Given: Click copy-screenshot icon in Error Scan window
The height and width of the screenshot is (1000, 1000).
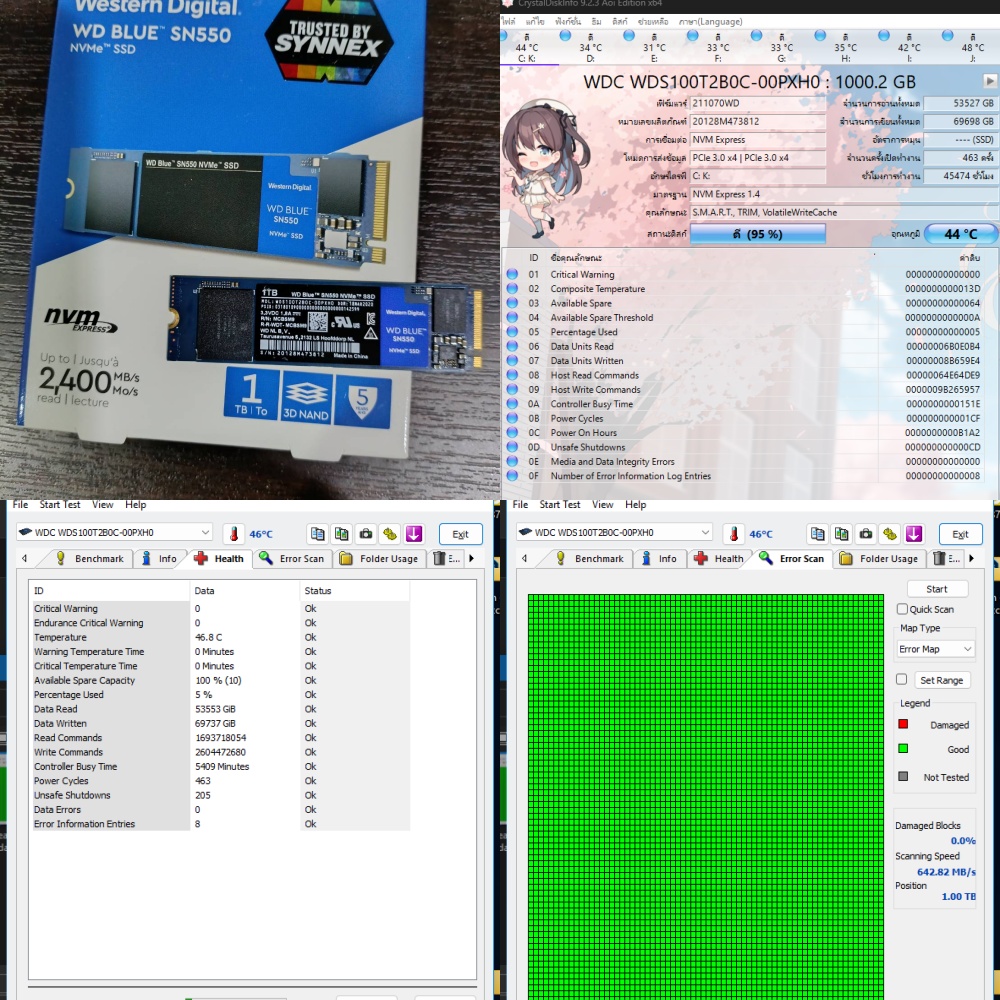Looking at the screenshot, I should tap(842, 534).
